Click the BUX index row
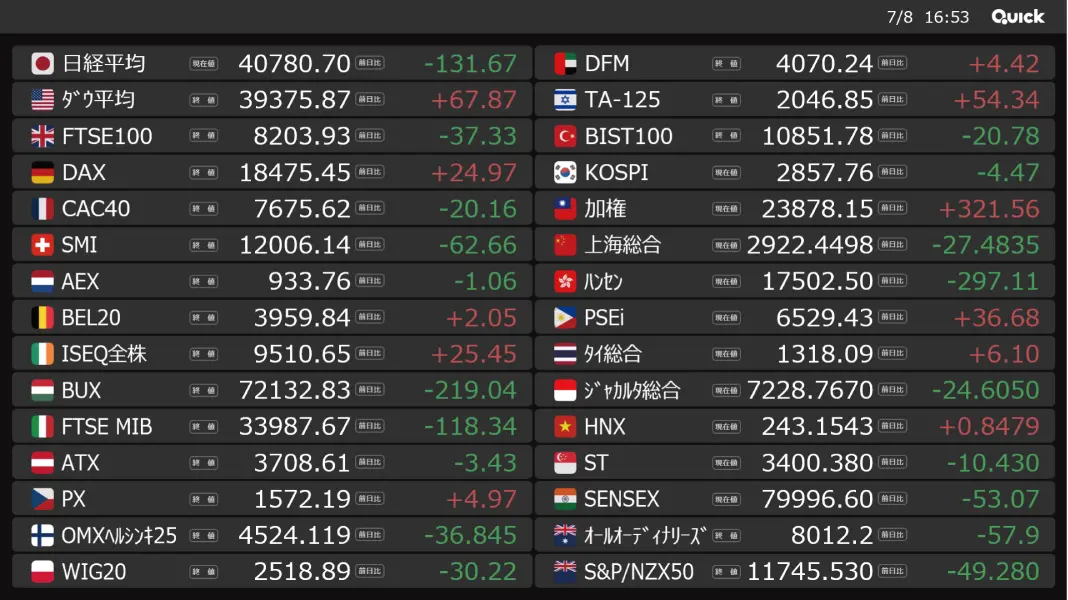 [x=272, y=390]
